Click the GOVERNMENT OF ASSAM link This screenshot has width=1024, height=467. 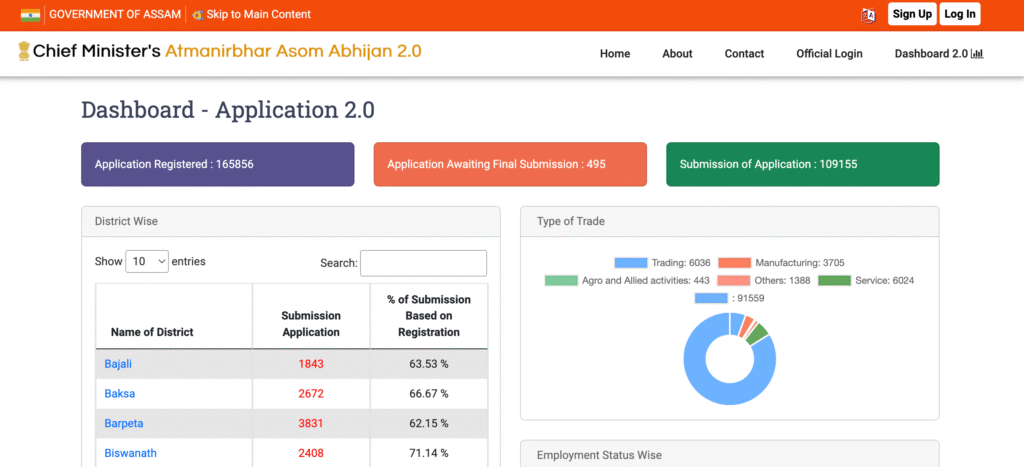click(115, 14)
